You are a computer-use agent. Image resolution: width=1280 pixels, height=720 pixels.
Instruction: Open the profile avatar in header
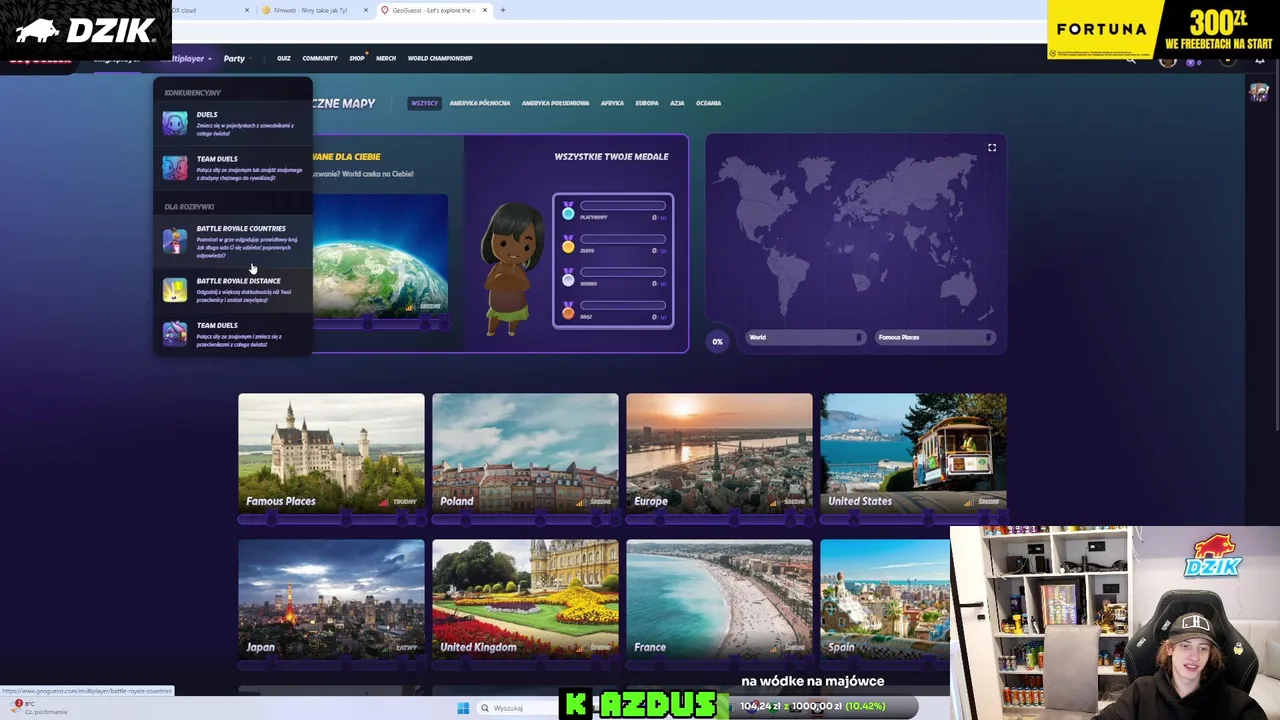click(1167, 61)
